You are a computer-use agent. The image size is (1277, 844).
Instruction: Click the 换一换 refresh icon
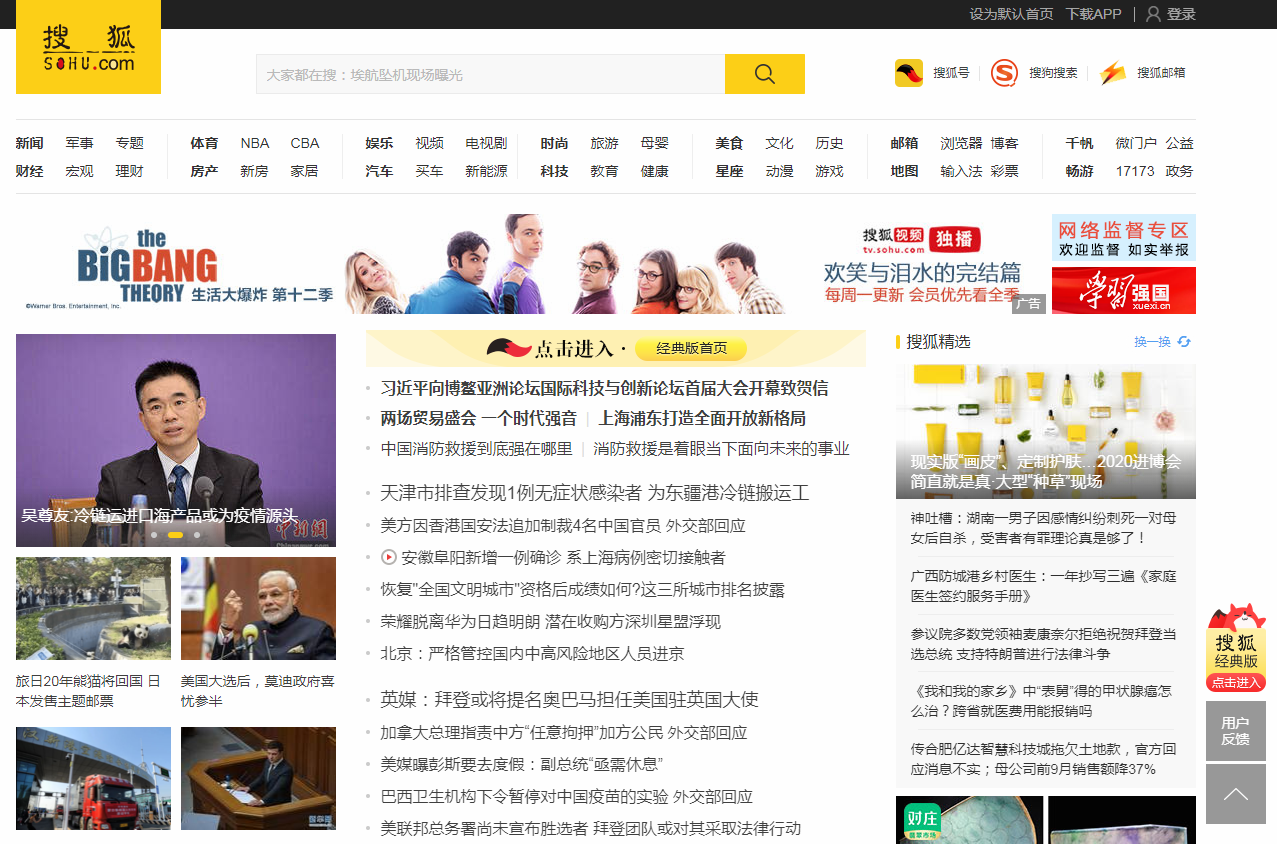pos(1184,342)
